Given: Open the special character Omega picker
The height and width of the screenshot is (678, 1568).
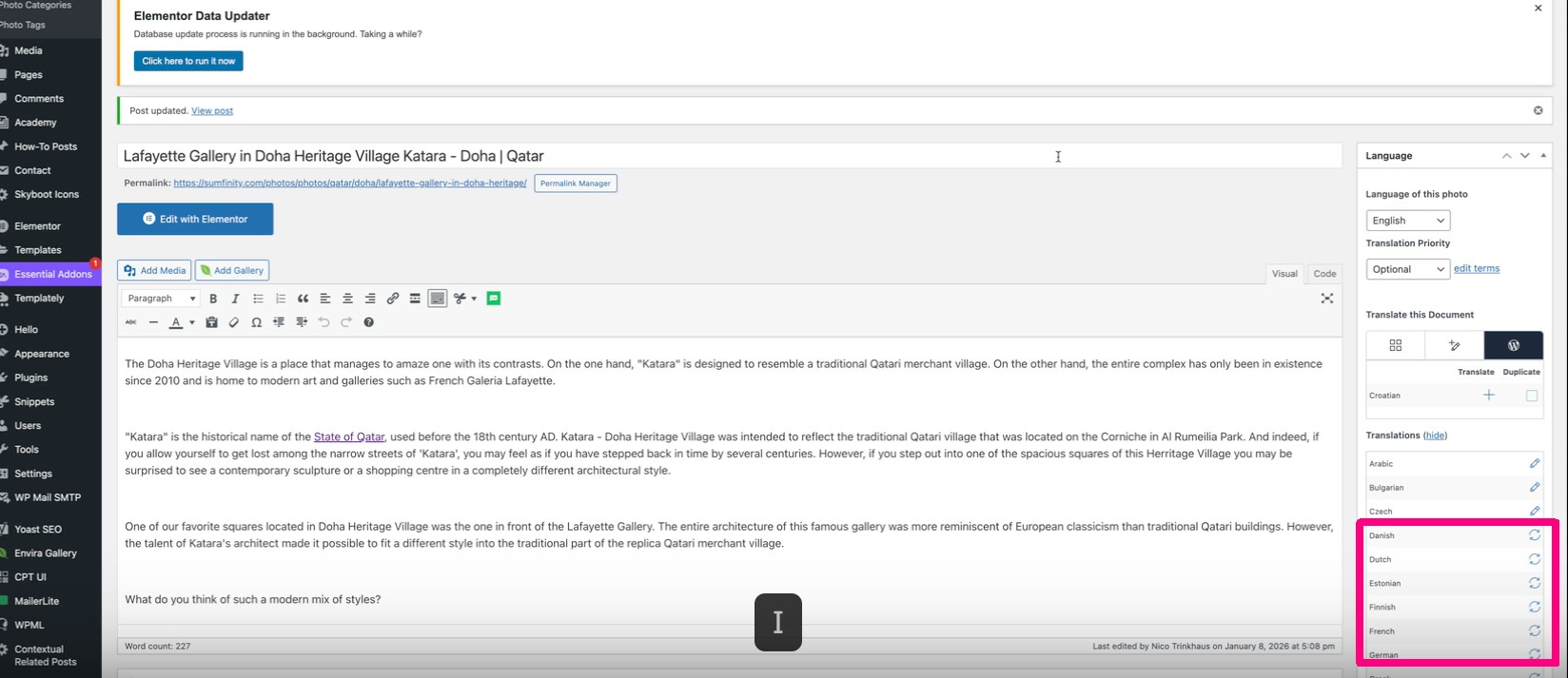Looking at the screenshot, I should [x=256, y=322].
